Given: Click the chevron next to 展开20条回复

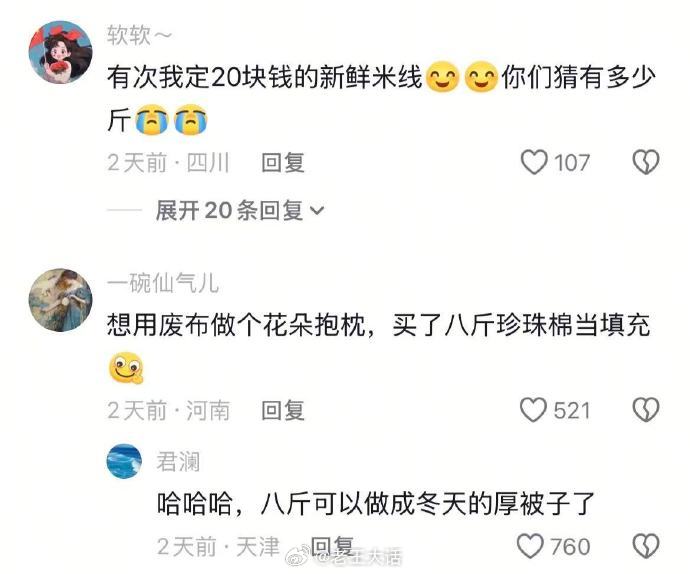Looking at the screenshot, I should (317, 211).
